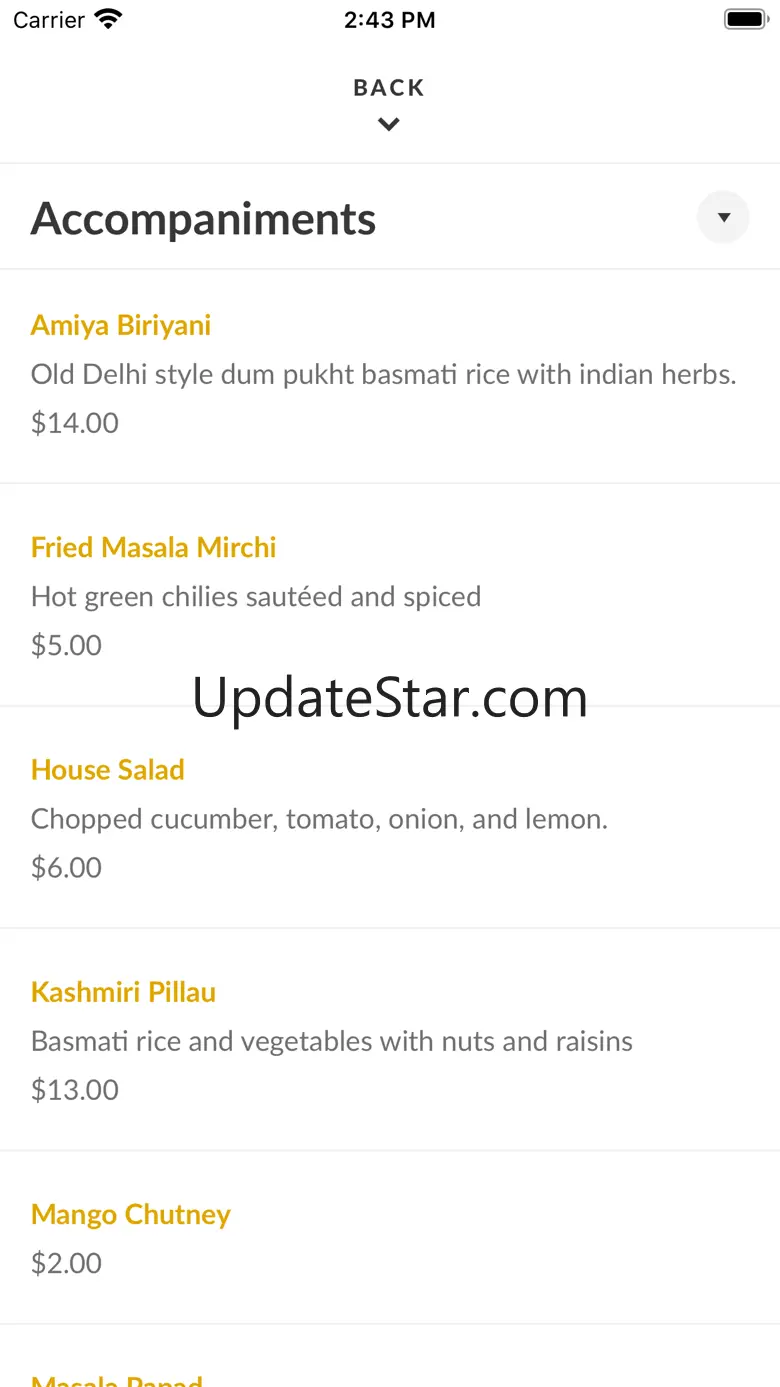
Task: Tap the $14.00 price for Amiya Biriyani
Action: pyautogui.click(x=75, y=423)
